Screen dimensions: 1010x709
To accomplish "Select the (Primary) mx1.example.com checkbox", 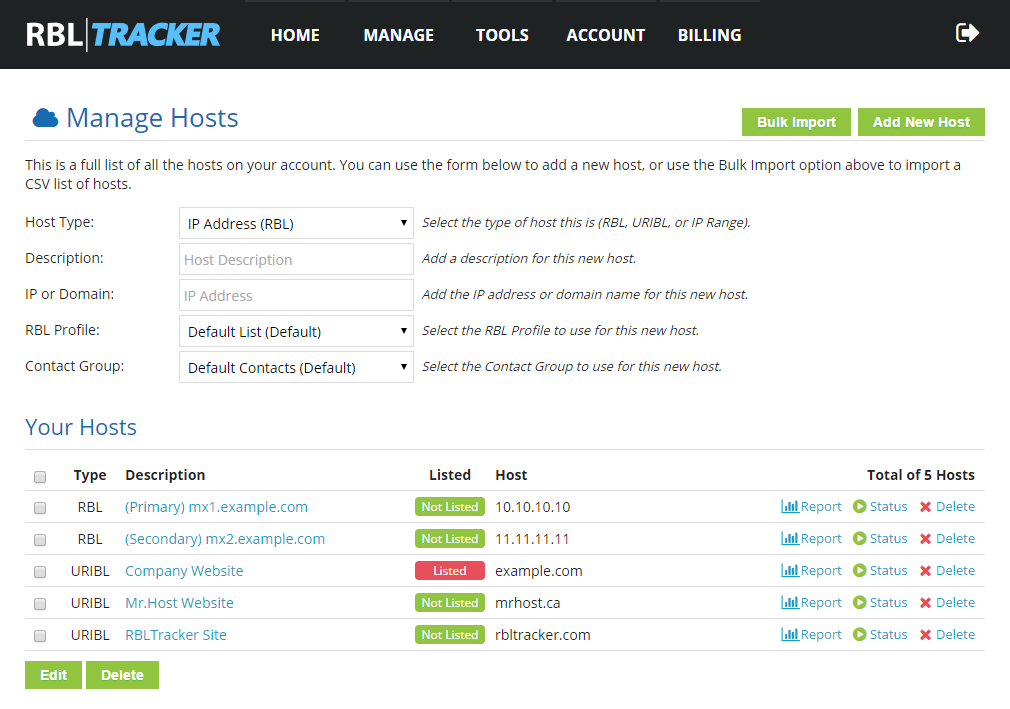I will coord(40,508).
